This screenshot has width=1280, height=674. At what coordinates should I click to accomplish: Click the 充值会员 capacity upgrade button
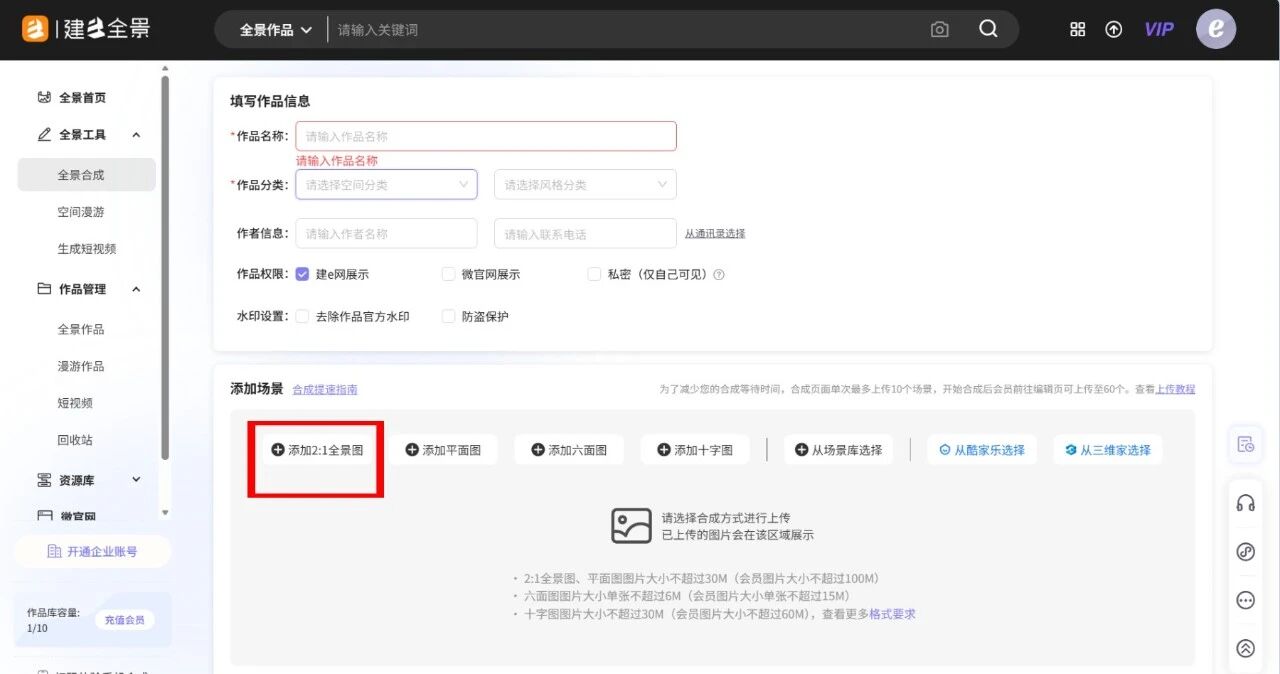pyautogui.click(x=124, y=620)
